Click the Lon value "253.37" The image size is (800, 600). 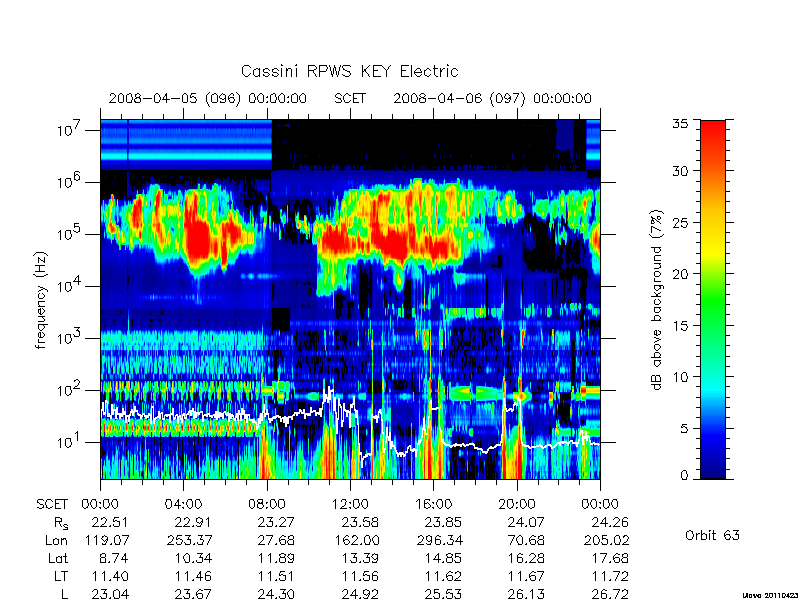point(189,540)
